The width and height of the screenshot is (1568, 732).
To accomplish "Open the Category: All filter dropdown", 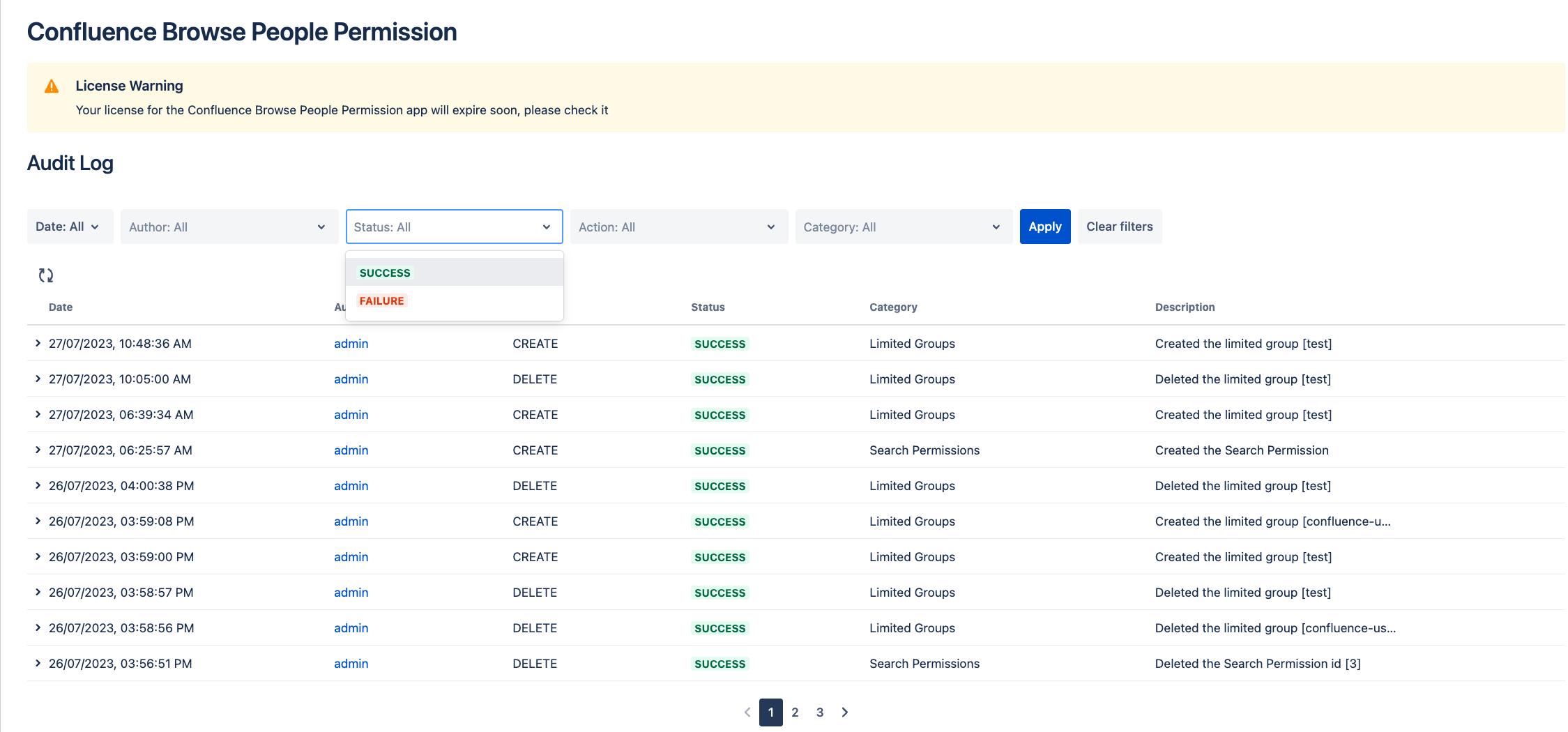I will pos(902,227).
